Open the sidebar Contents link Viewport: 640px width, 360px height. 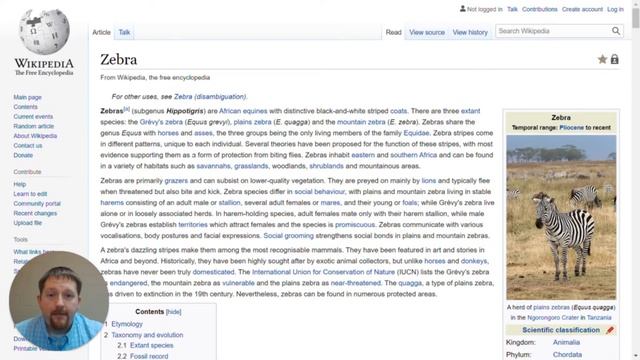point(25,107)
